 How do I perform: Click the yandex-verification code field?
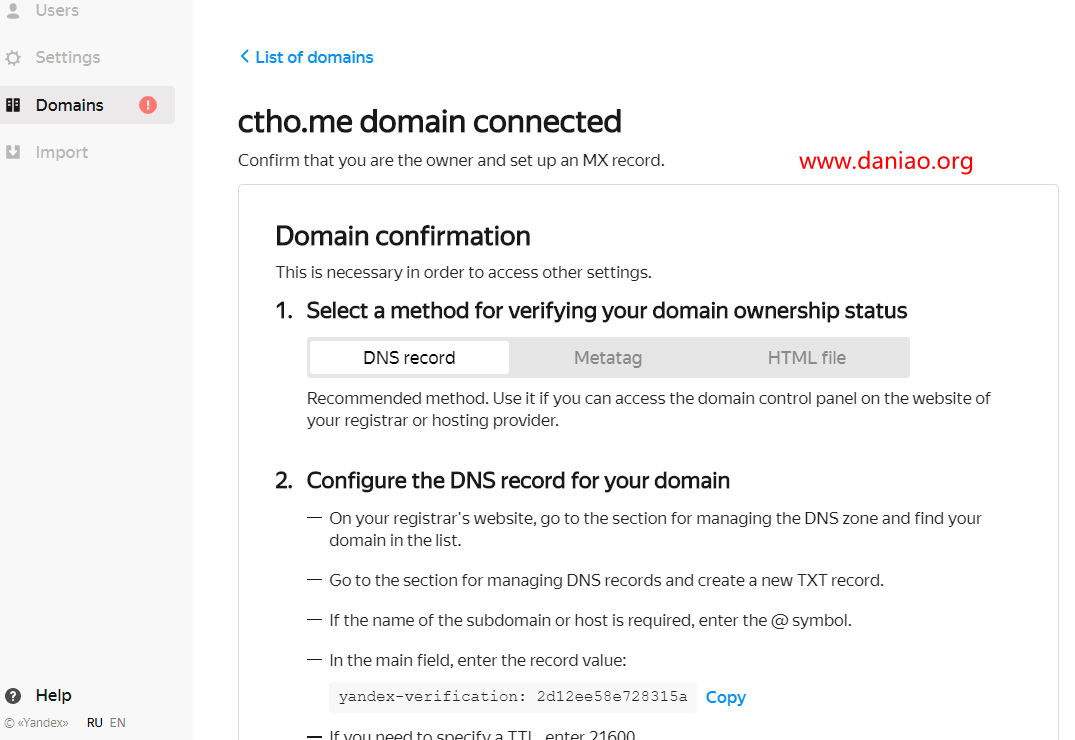513,697
